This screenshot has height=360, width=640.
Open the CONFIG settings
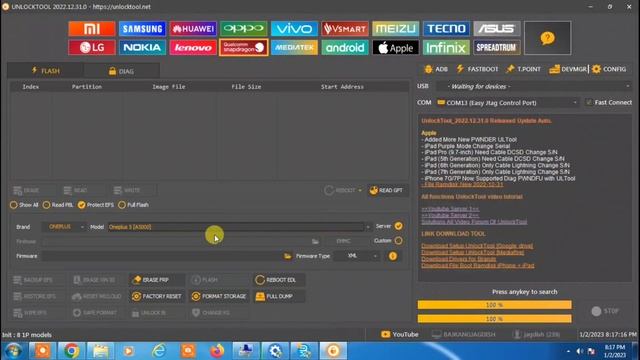(609, 69)
